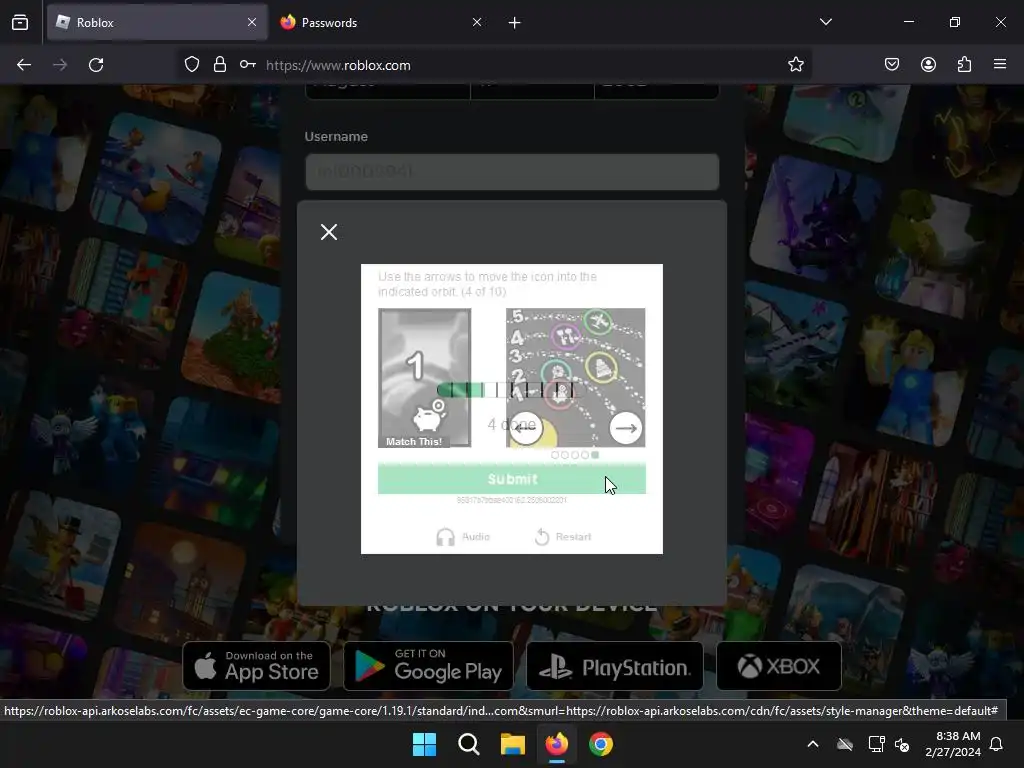
Task: Select the Match This reference image
Action: [x=424, y=378]
